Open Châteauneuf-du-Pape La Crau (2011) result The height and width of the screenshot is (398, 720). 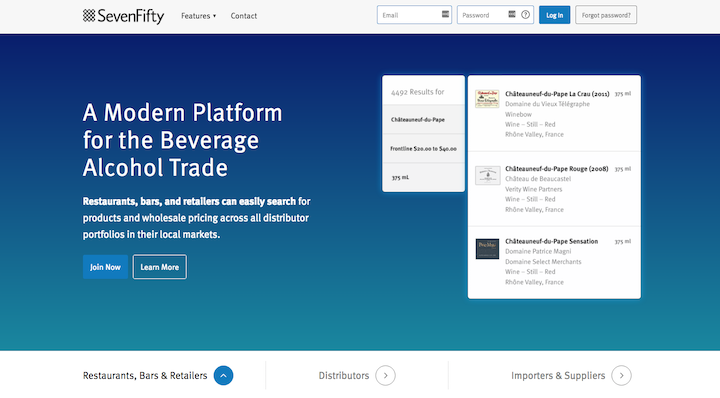(557, 94)
